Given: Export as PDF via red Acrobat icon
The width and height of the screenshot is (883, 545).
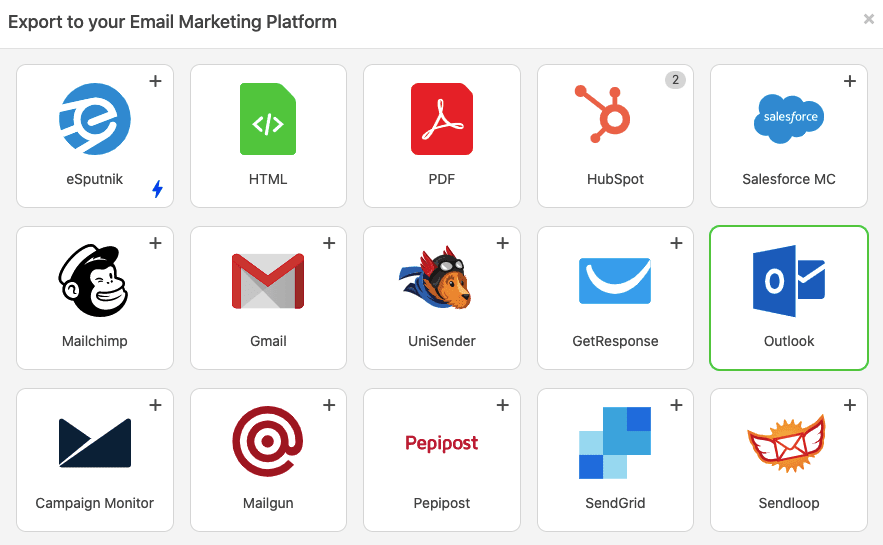Looking at the screenshot, I should [442, 119].
